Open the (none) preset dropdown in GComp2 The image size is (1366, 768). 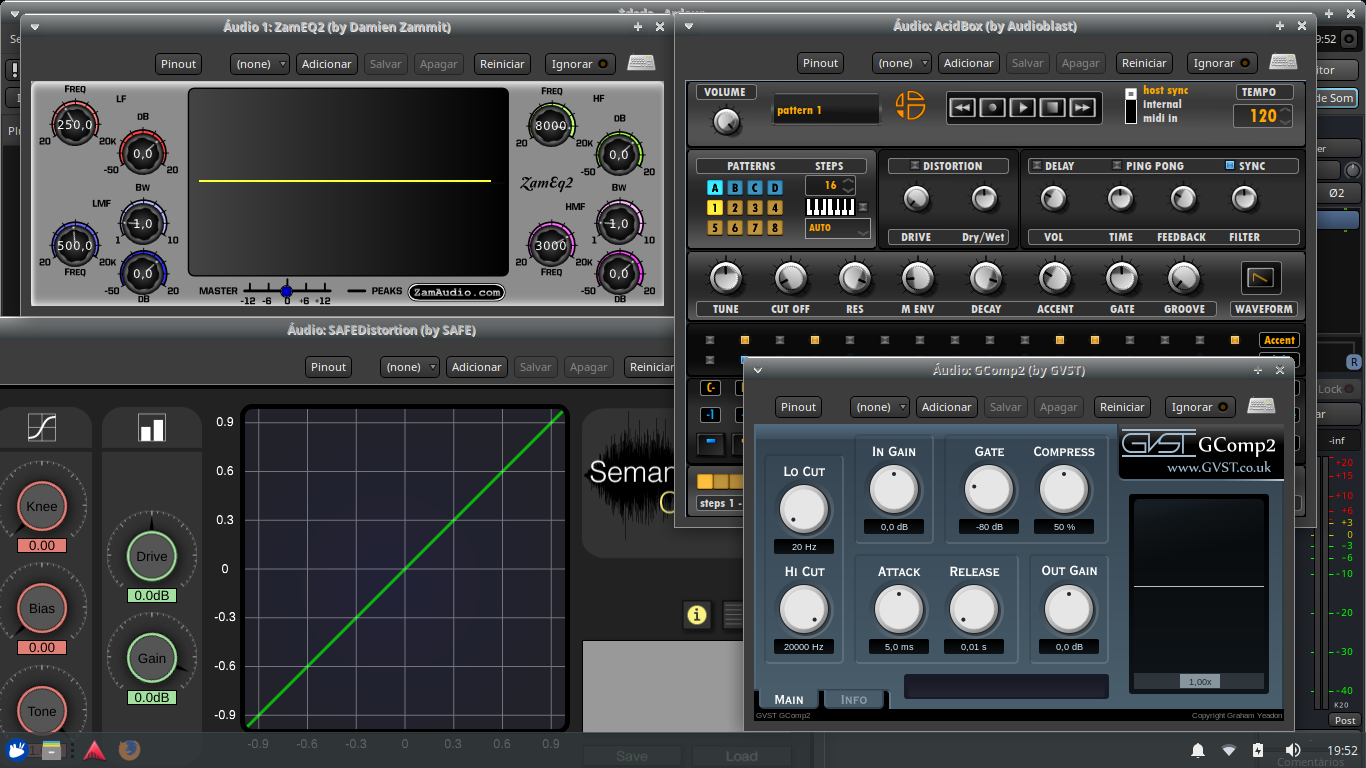click(x=879, y=407)
